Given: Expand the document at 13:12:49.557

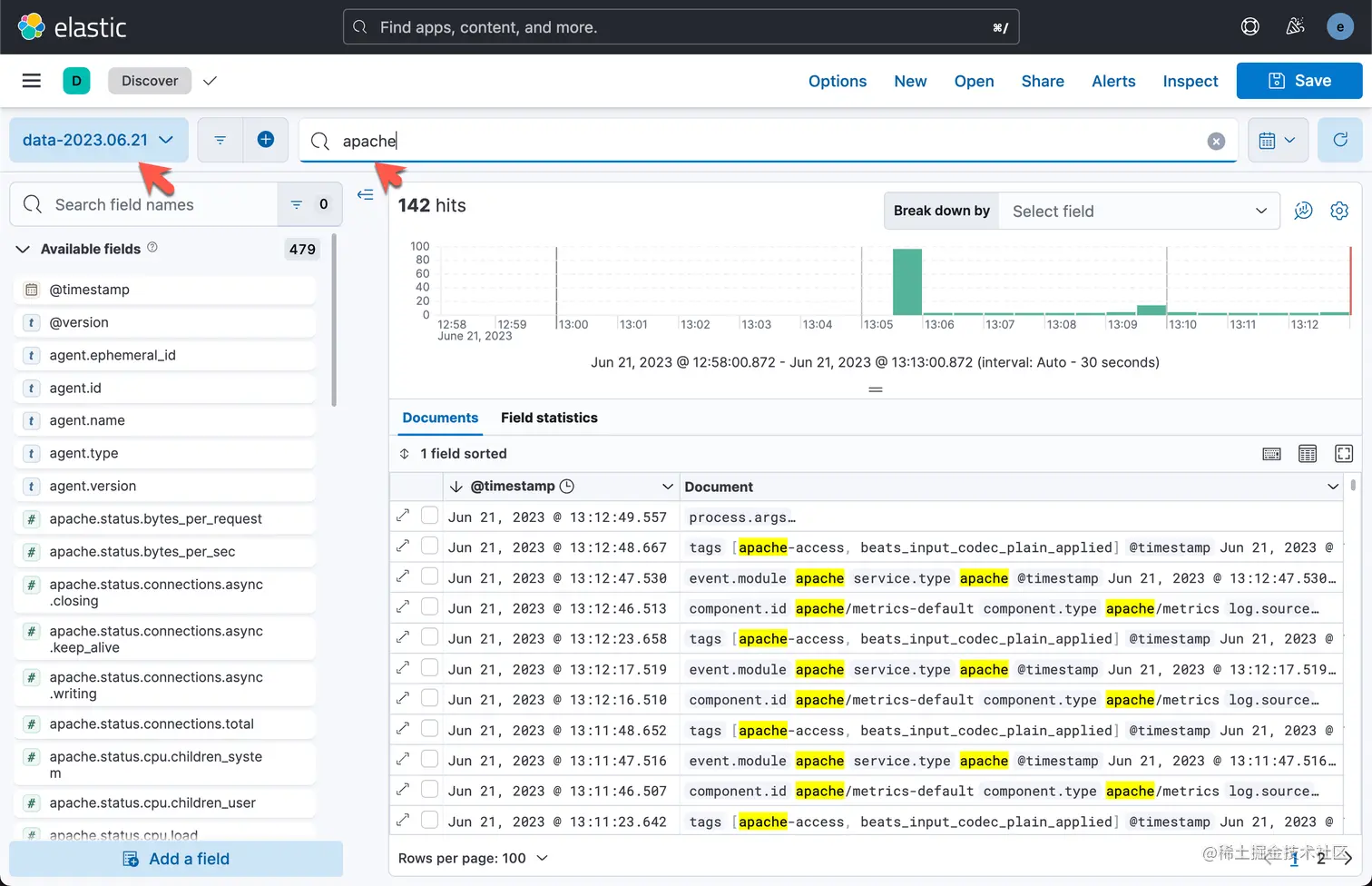Looking at the screenshot, I should pyautogui.click(x=403, y=516).
